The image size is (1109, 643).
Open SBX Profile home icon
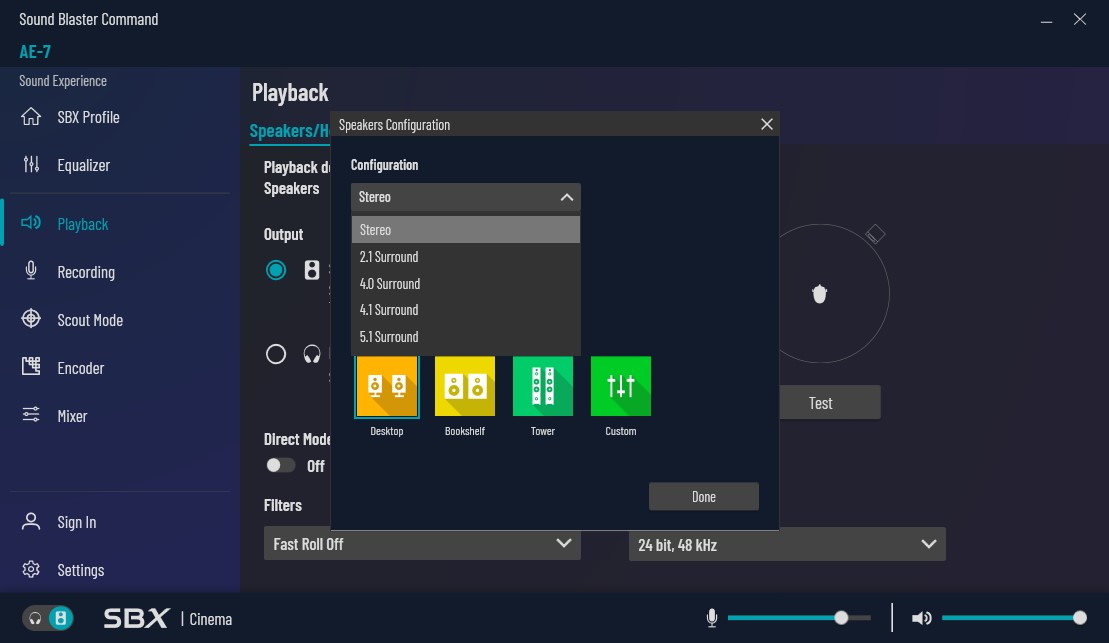31,116
